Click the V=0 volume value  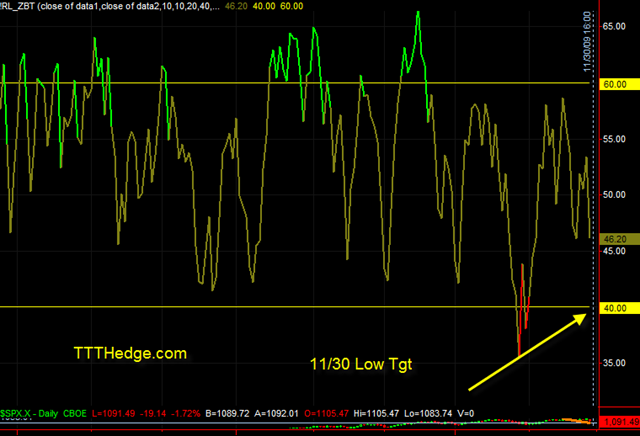click(466, 414)
